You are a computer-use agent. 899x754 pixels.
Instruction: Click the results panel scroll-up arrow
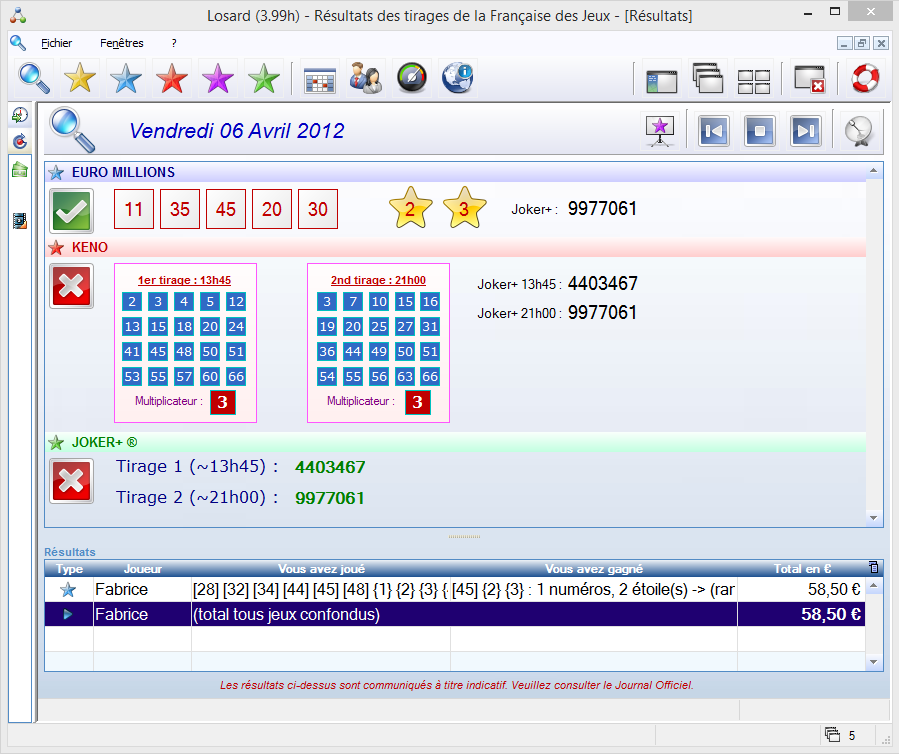point(873,170)
